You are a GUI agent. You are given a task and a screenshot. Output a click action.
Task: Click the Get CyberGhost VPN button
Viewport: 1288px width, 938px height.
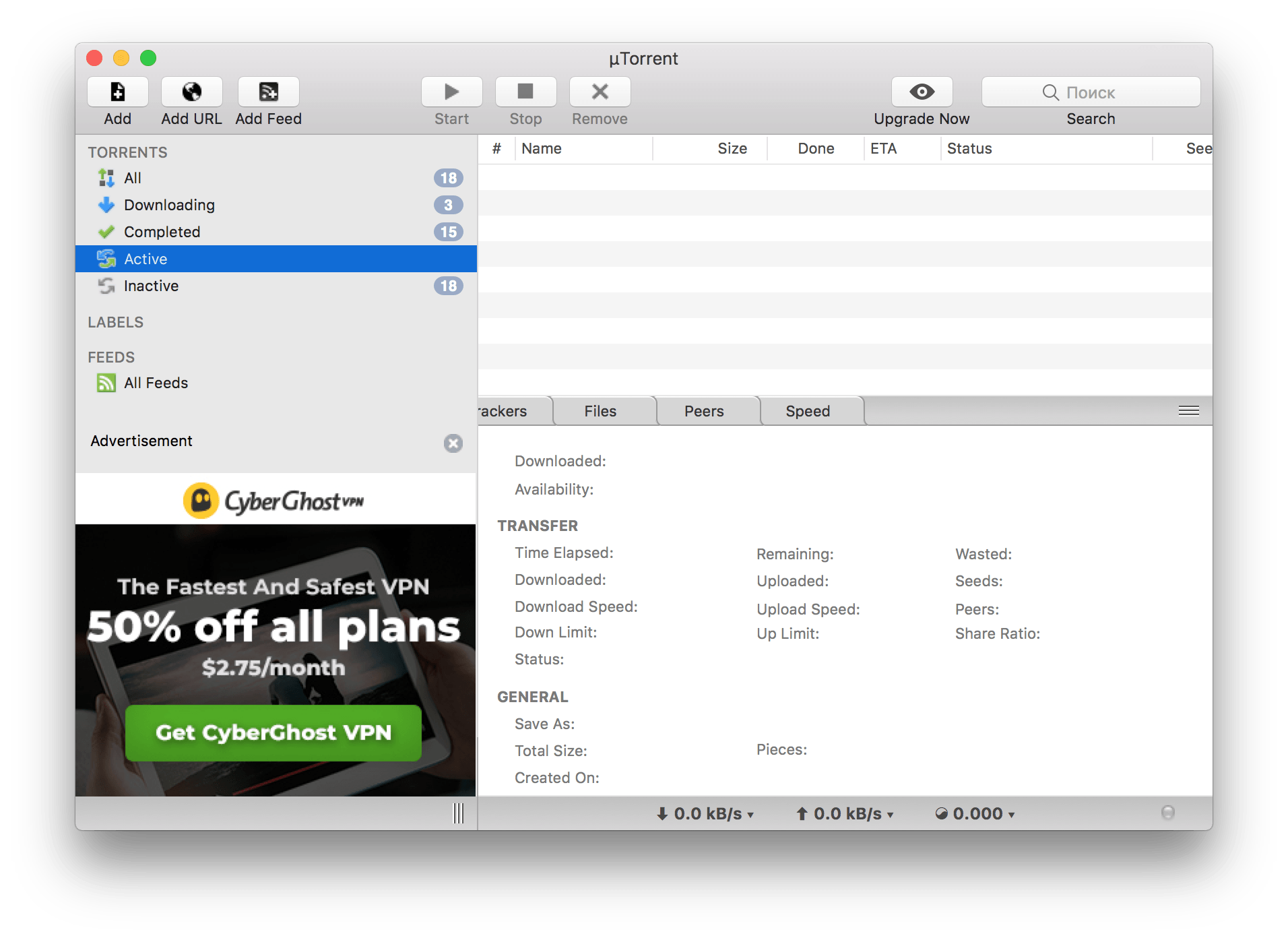pyautogui.click(x=273, y=732)
